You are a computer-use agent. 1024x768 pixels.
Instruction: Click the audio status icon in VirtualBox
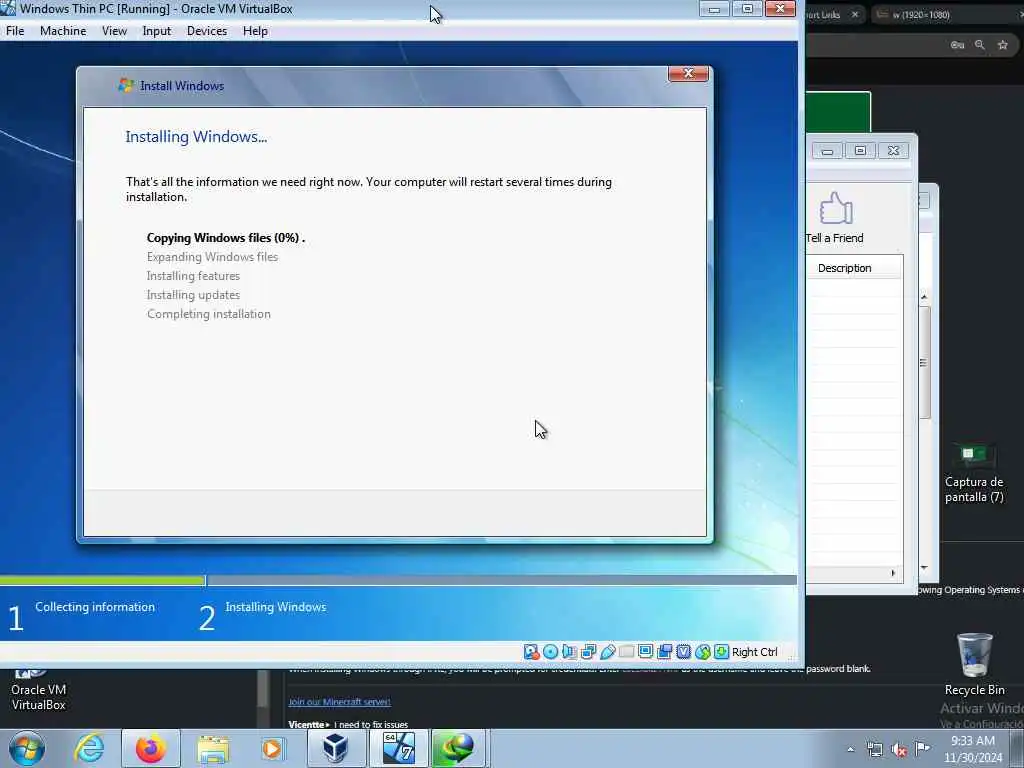pos(569,652)
